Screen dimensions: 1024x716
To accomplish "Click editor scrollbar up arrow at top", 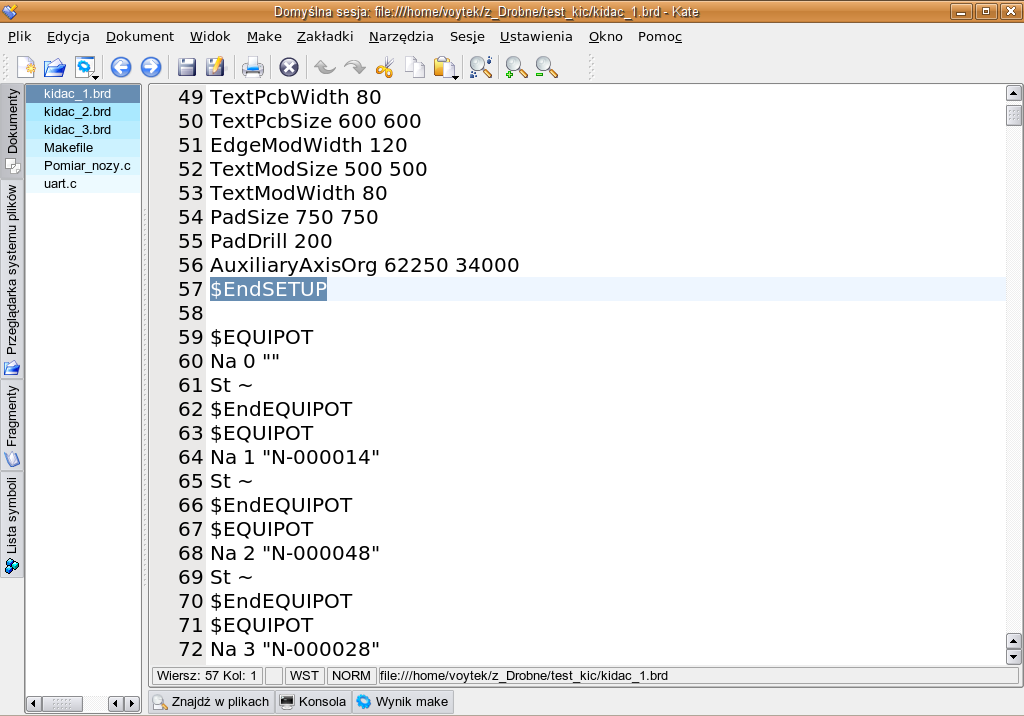I will click(x=1014, y=93).
